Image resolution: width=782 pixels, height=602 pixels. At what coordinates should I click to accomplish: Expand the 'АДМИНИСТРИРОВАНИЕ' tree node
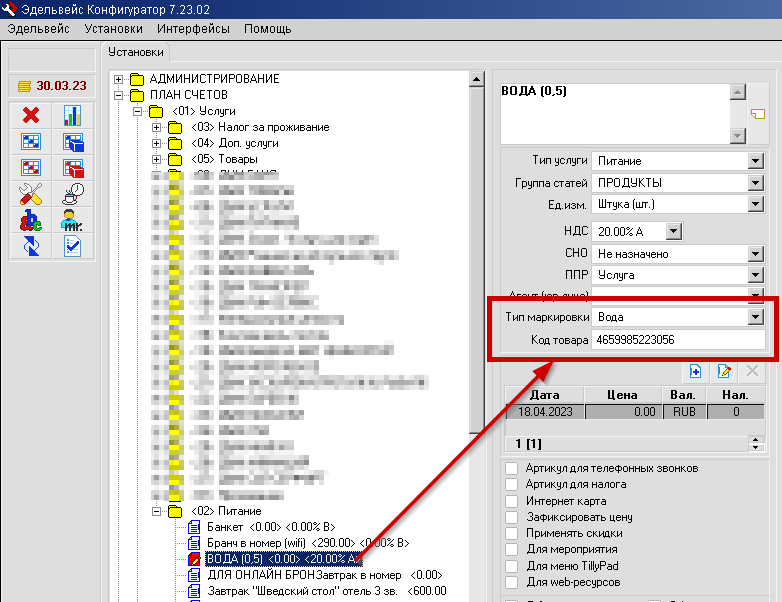[x=119, y=79]
